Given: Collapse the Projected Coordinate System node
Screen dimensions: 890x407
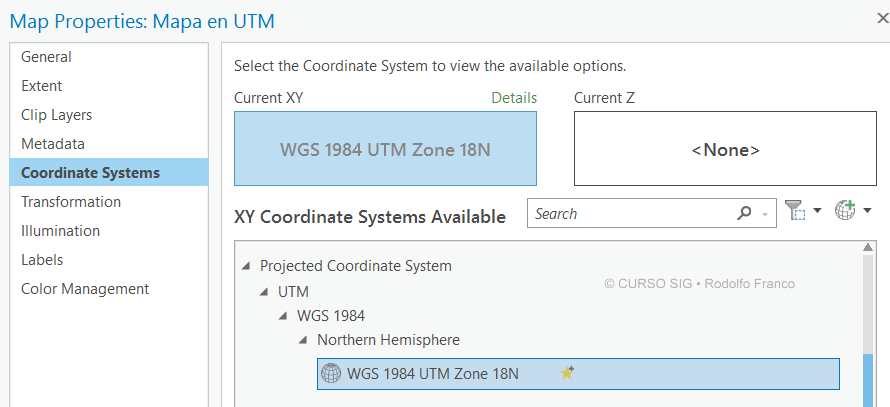Looking at the screenshot, I should point(246,266).
